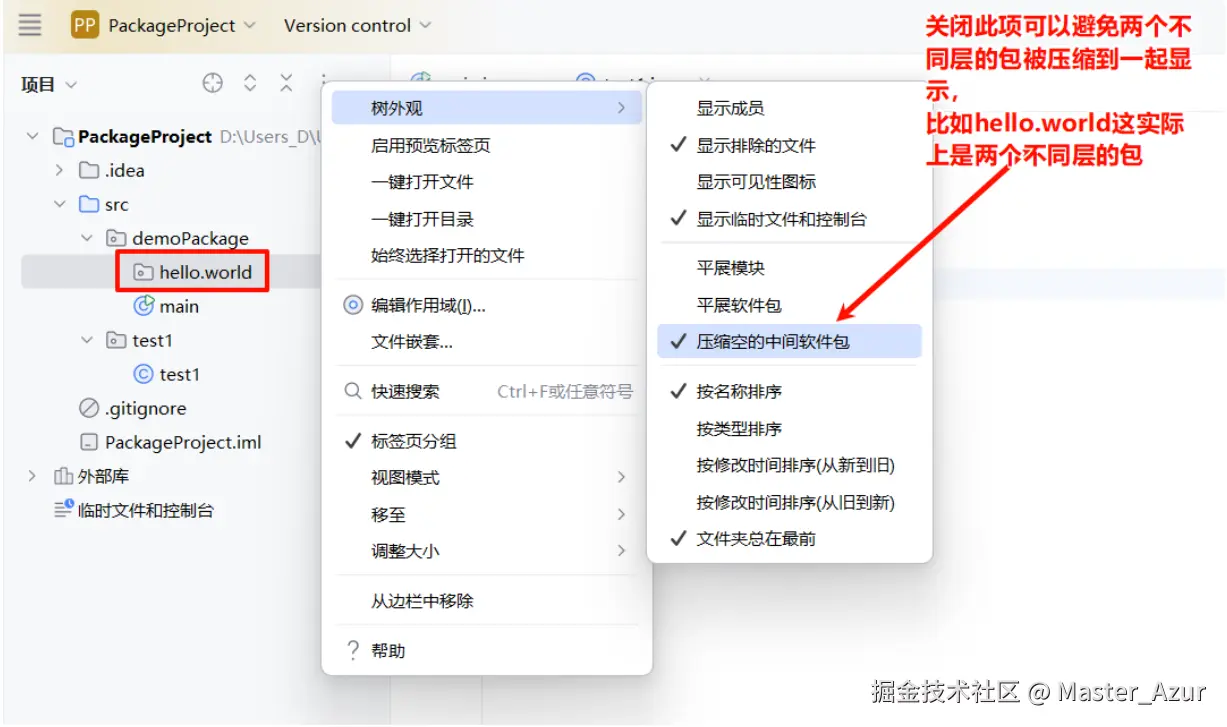Click the expand all arrows icon
This screenshot has width=1227, height=727.
[x=250, y=84]
